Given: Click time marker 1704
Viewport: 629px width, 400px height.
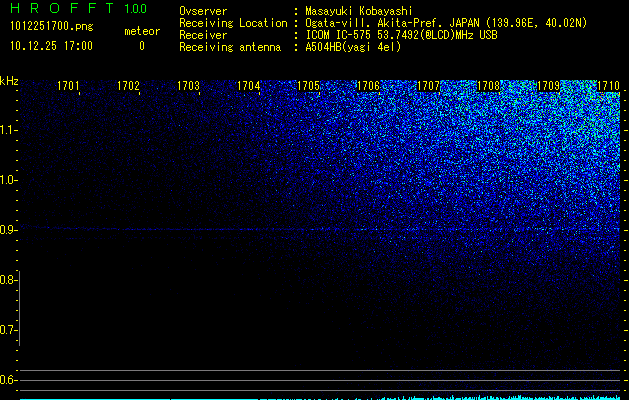Looking at the screenshot, I should pos(248,86).
